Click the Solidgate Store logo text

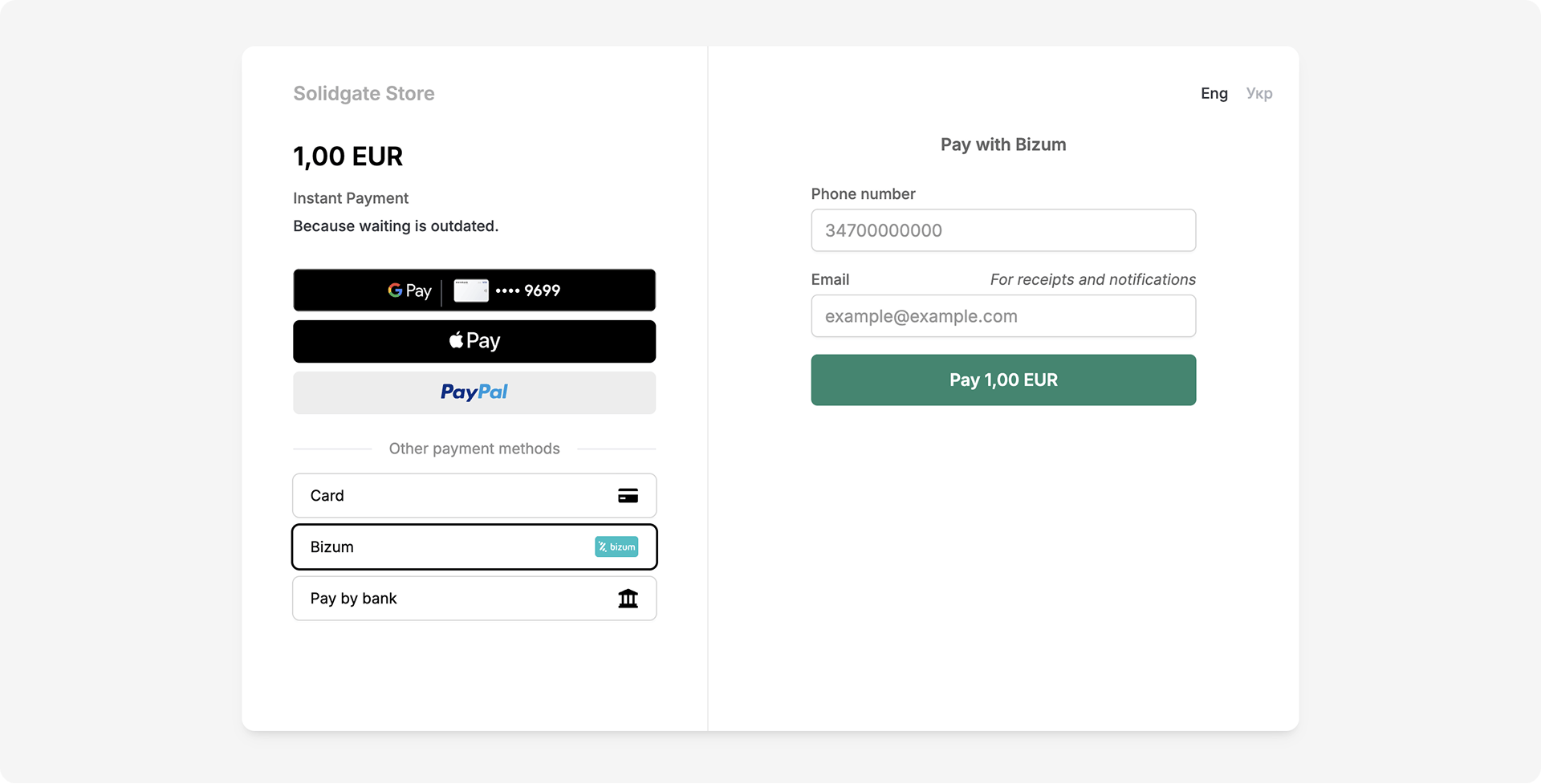364,93
